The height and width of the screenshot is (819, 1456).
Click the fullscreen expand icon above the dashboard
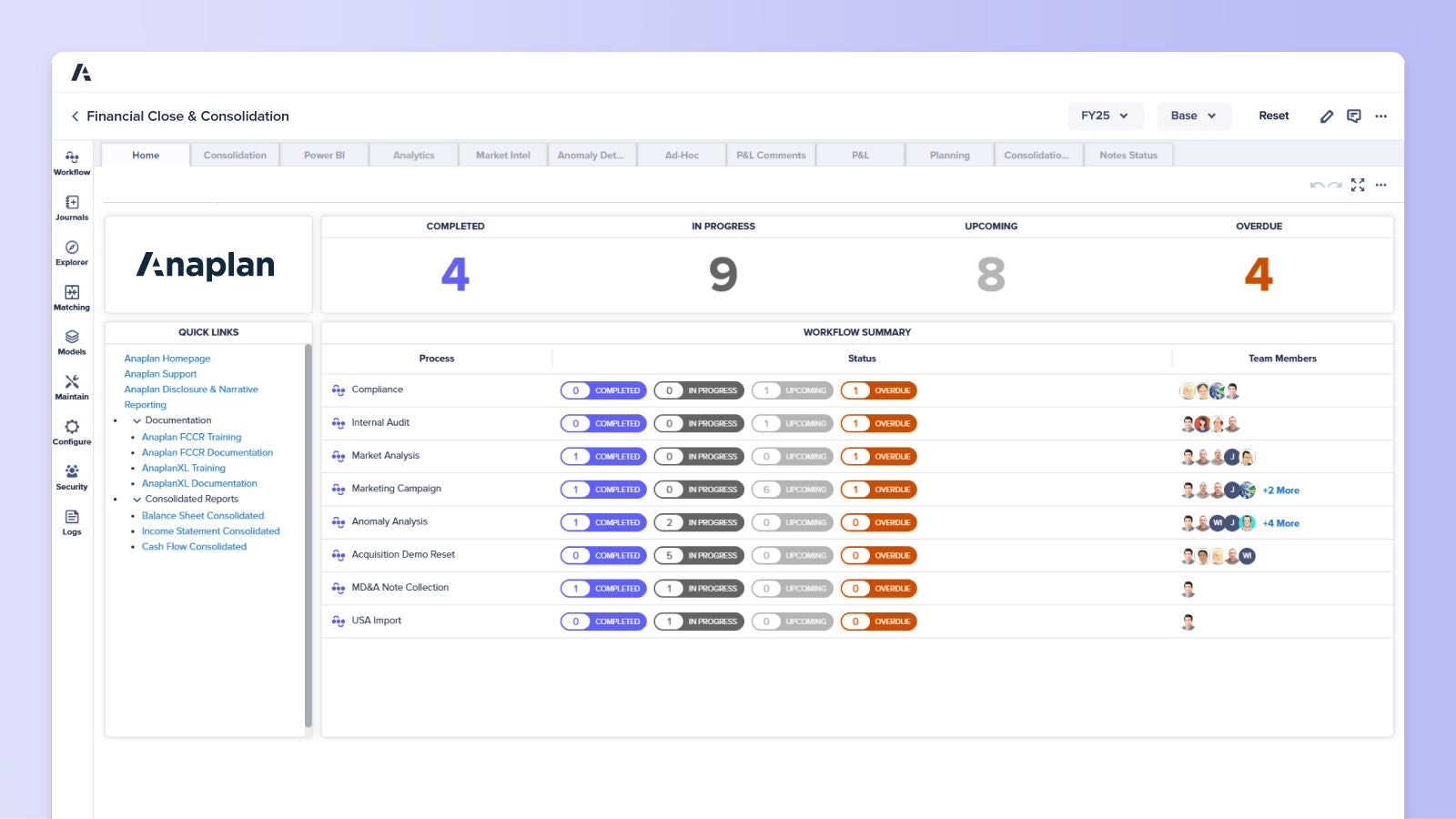tap(1358, 185)
